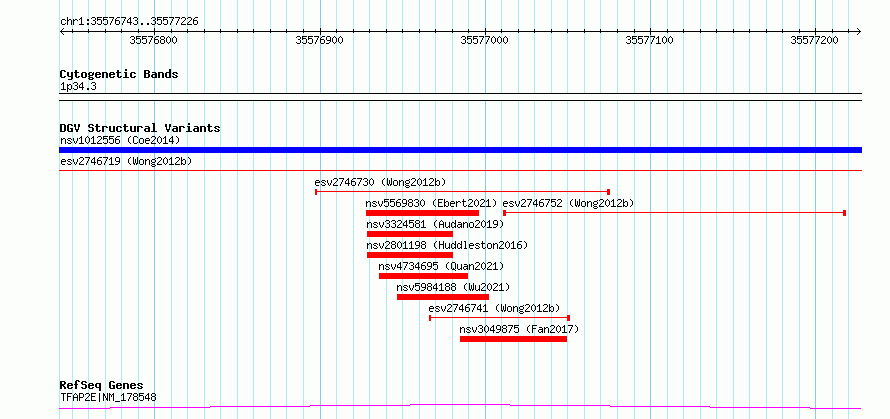
Task: Click the RefSeq Genes track title
Action: pos(101,386)
